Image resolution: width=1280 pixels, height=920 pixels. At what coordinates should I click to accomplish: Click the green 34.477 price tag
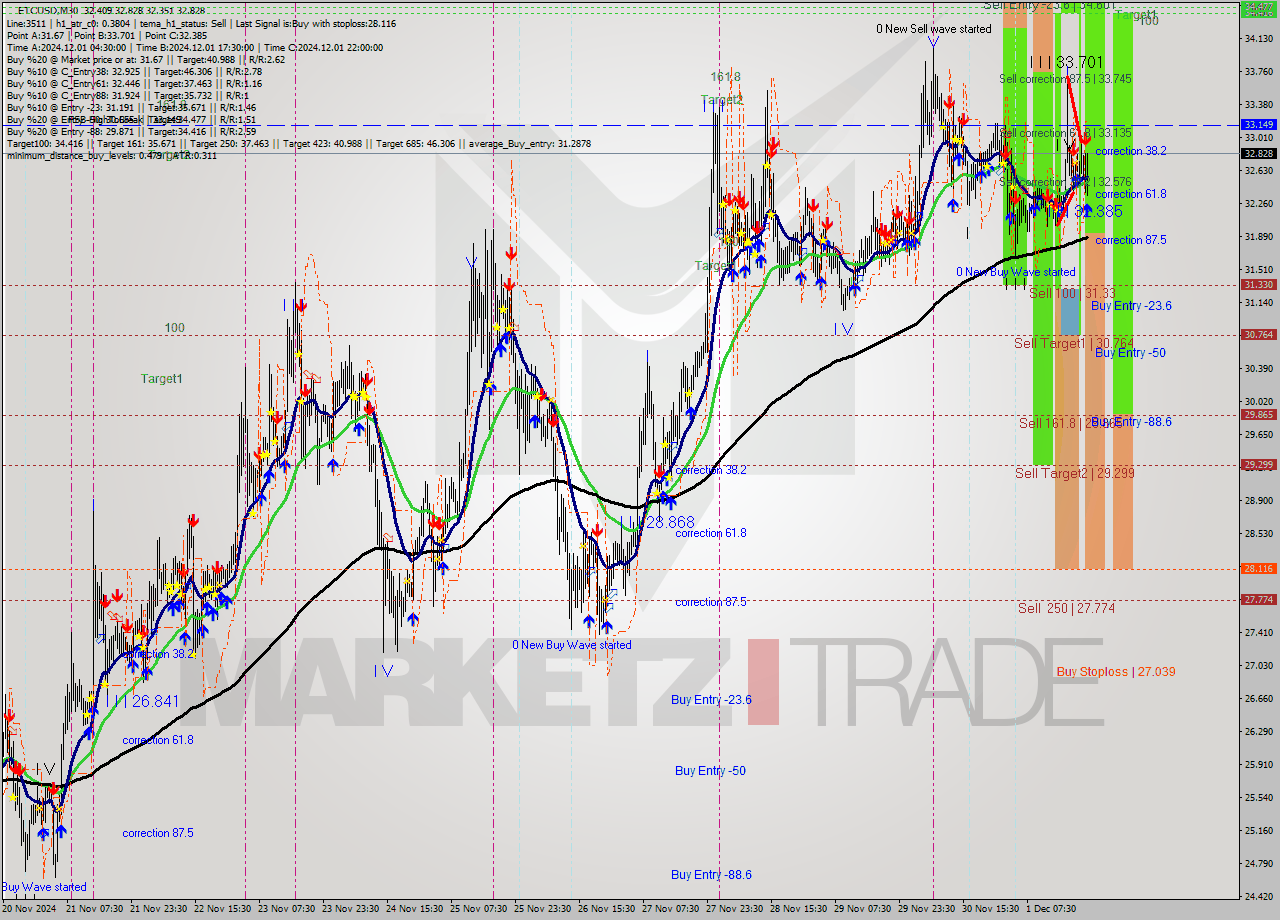click(x=1258, y=6)
